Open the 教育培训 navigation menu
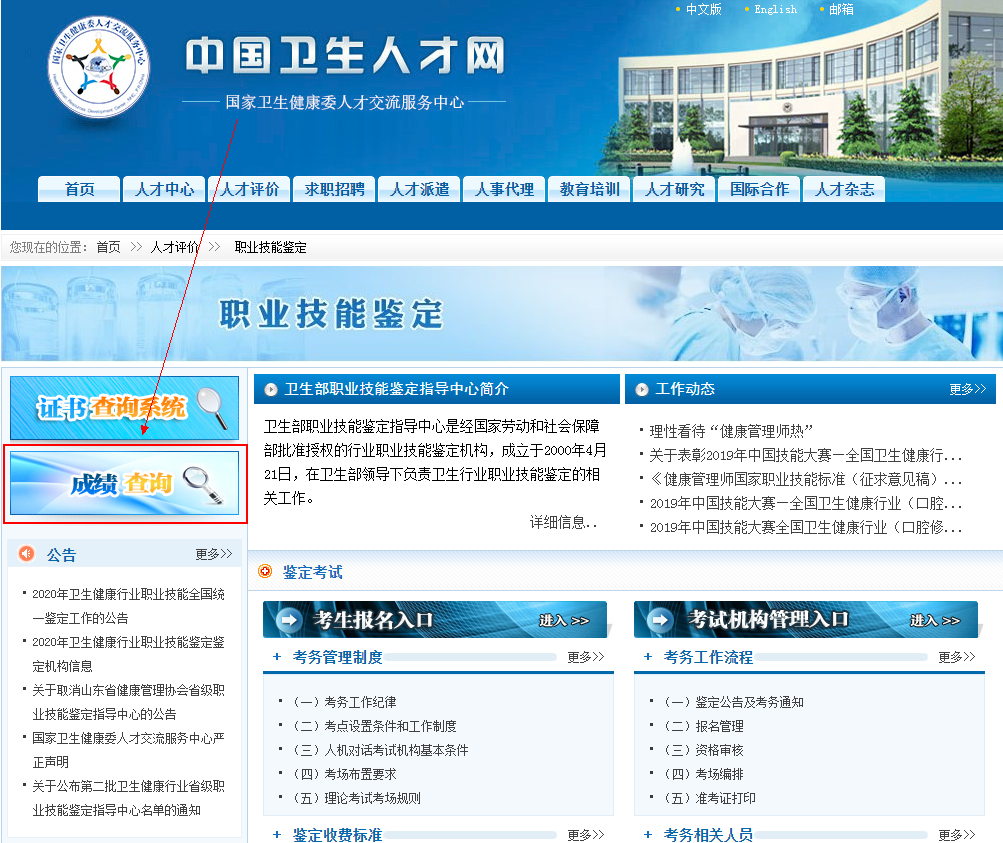 [588, 189]
